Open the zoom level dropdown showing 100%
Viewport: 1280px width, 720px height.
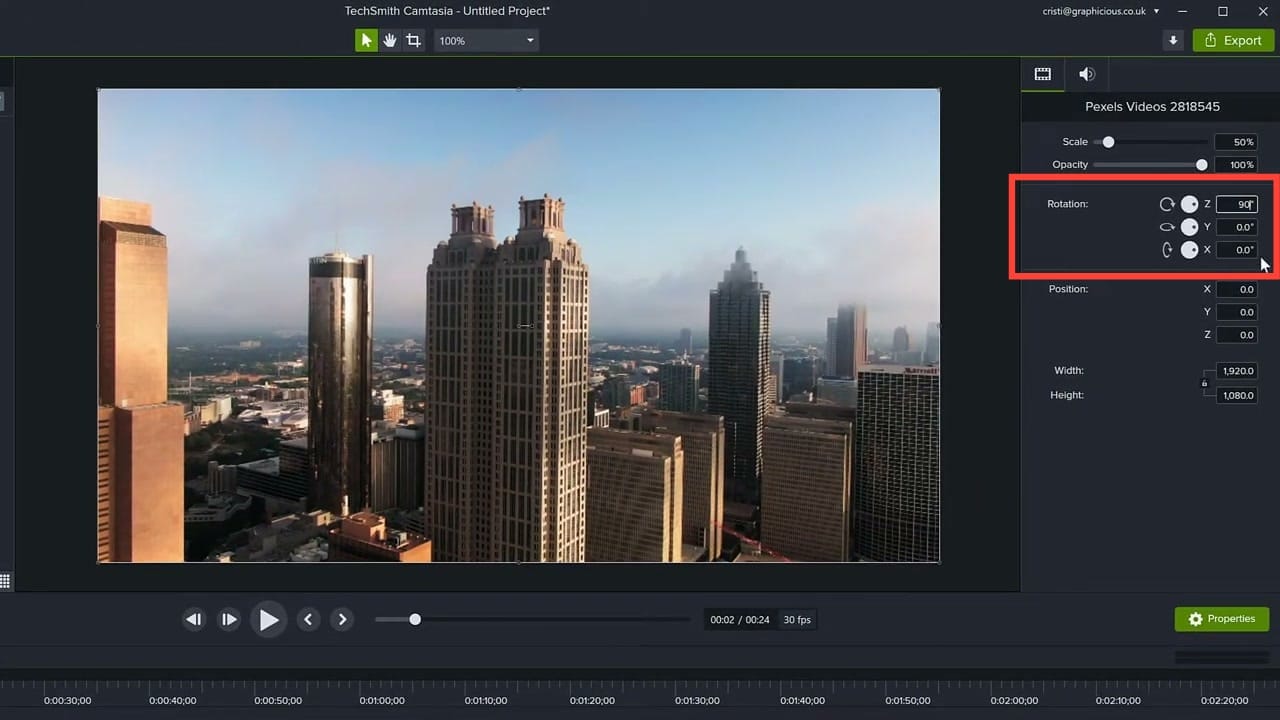point(485,40)
